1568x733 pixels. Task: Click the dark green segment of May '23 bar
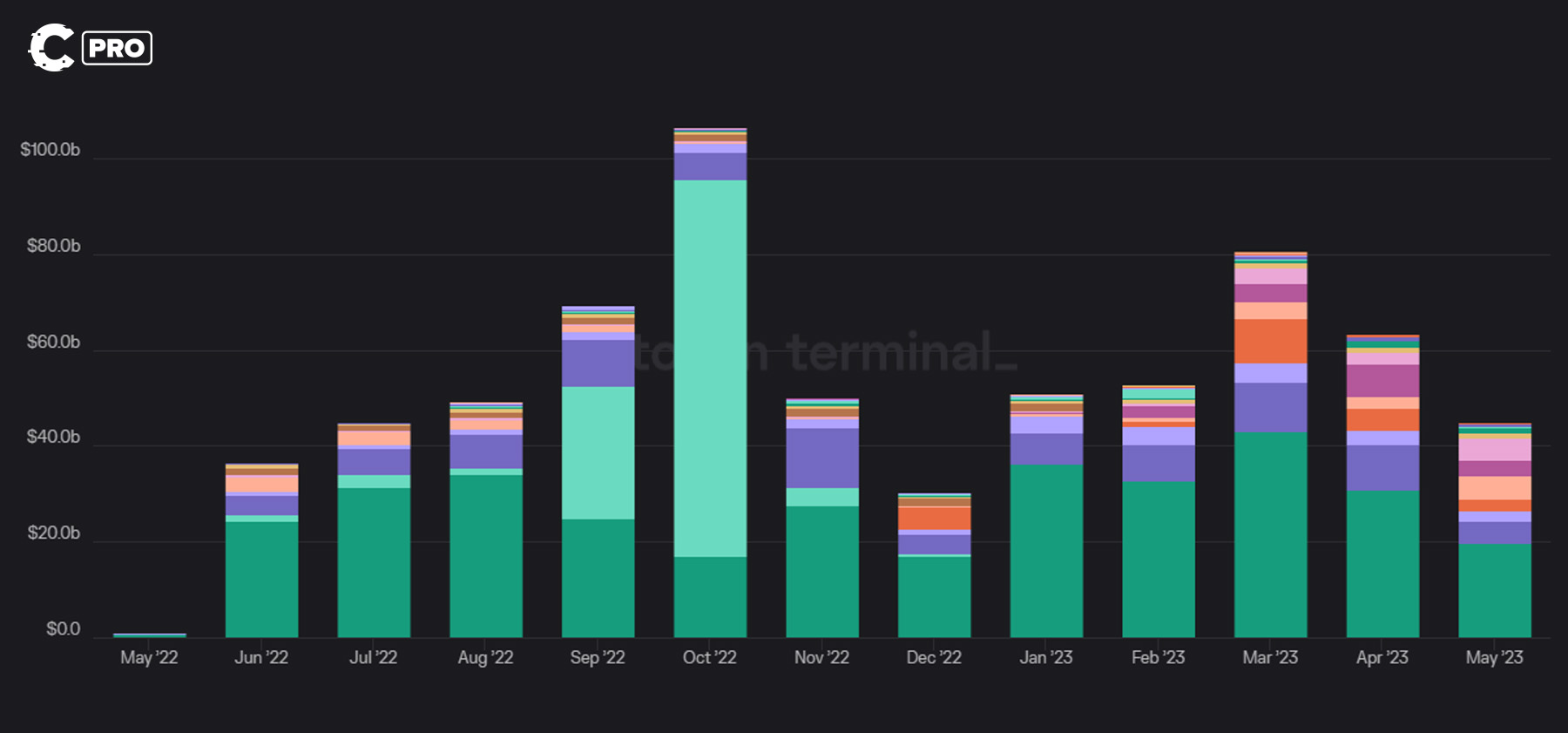(1494, 590)
